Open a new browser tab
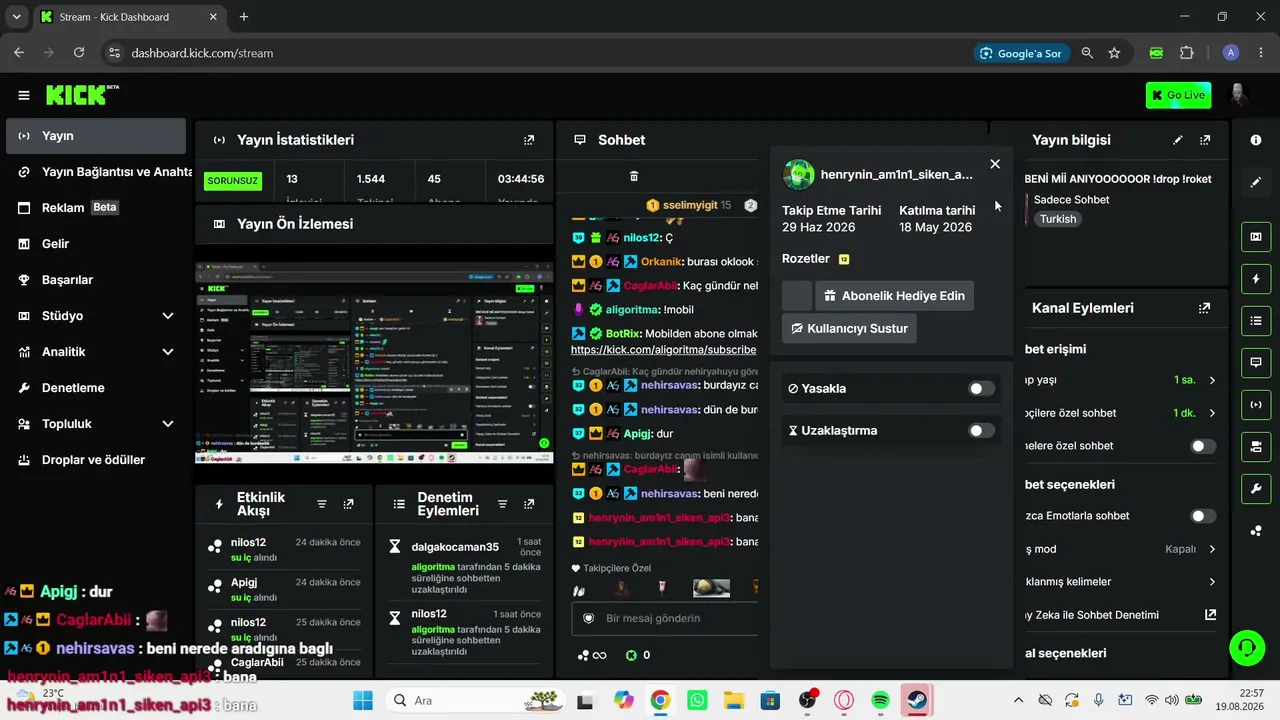The height and width of the screenshot is (720, 1280). [244, 17]
